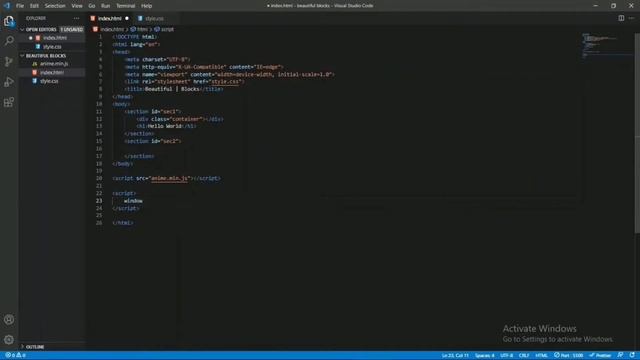Open the Go menu
Image resolution: width=640 pixels, height=360 pixels.
click(x=91, y=6)
